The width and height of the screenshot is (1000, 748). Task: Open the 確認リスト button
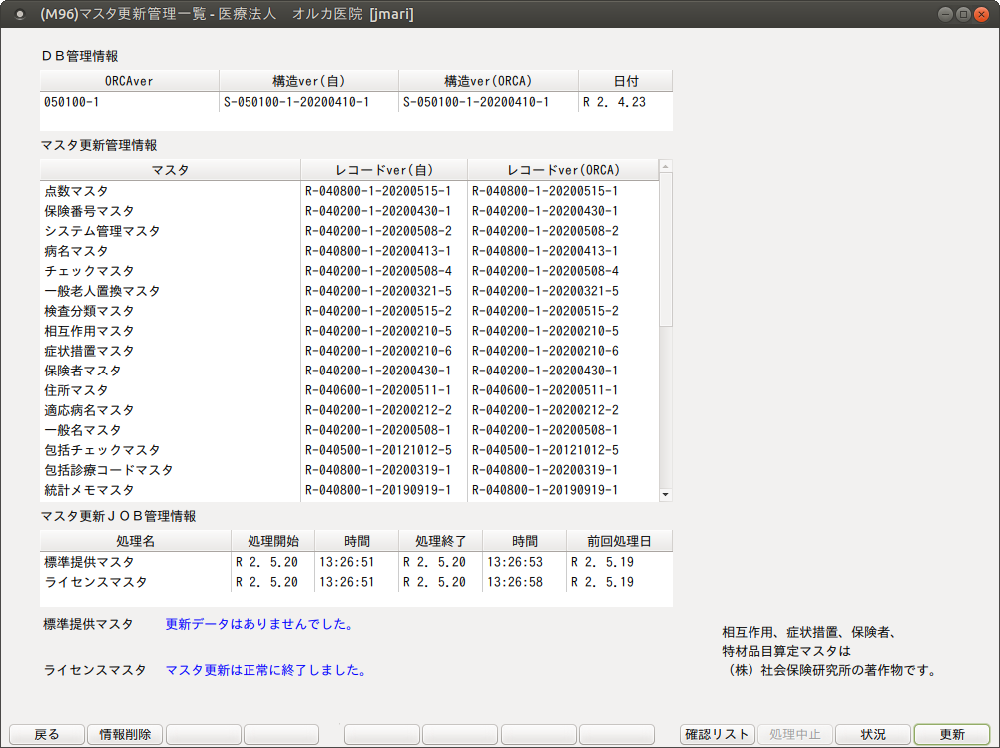[717, 734]
